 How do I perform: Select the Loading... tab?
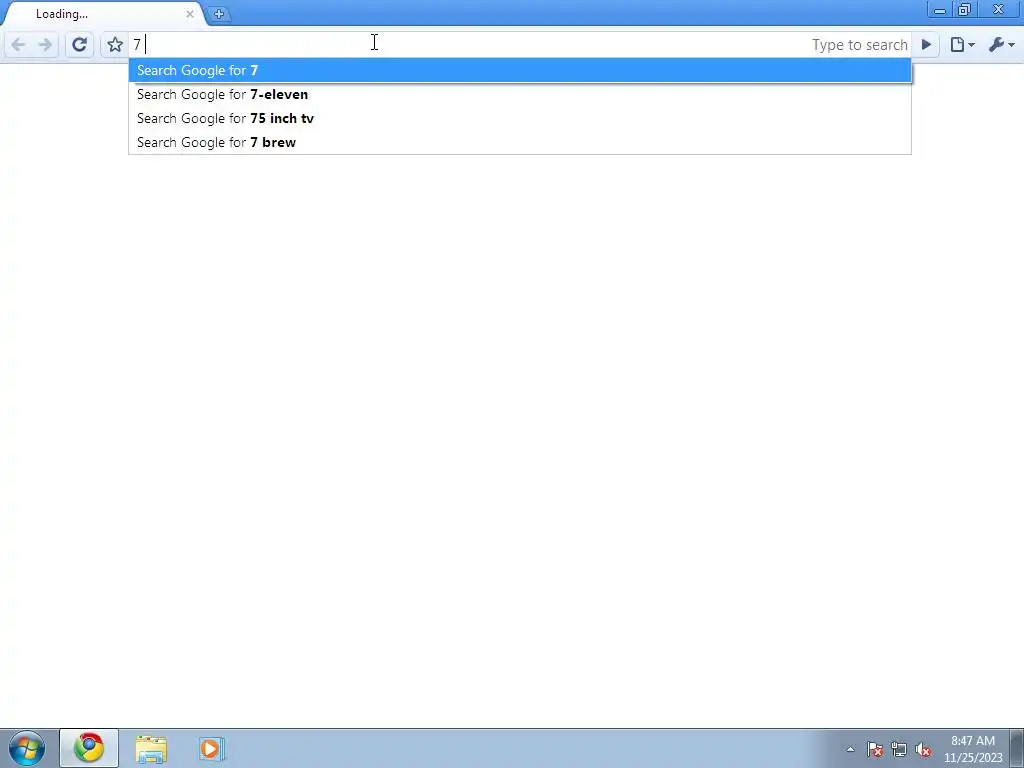[x=104, y=14]
